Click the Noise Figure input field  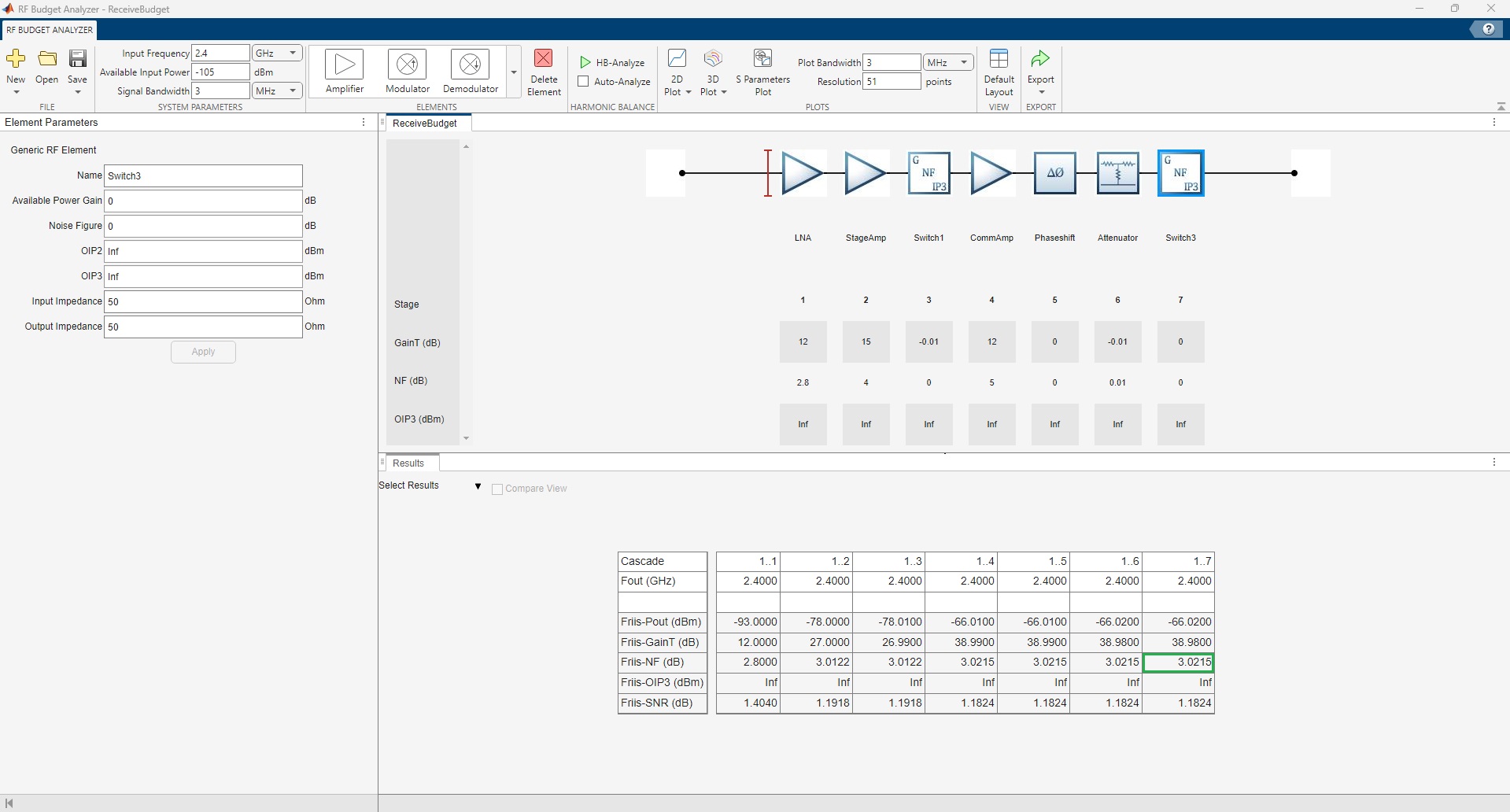tap(203, 226)
